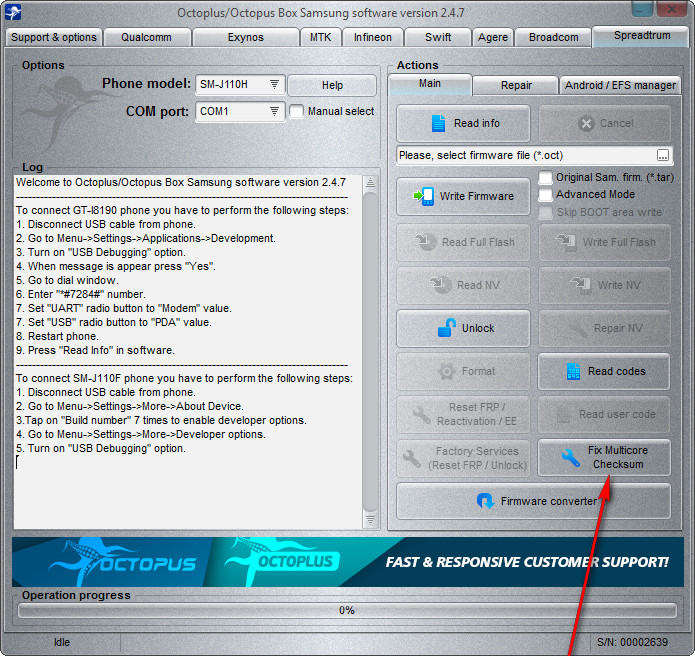
Task: Click the customer support banner text
Action: click(x=527, y=562)
